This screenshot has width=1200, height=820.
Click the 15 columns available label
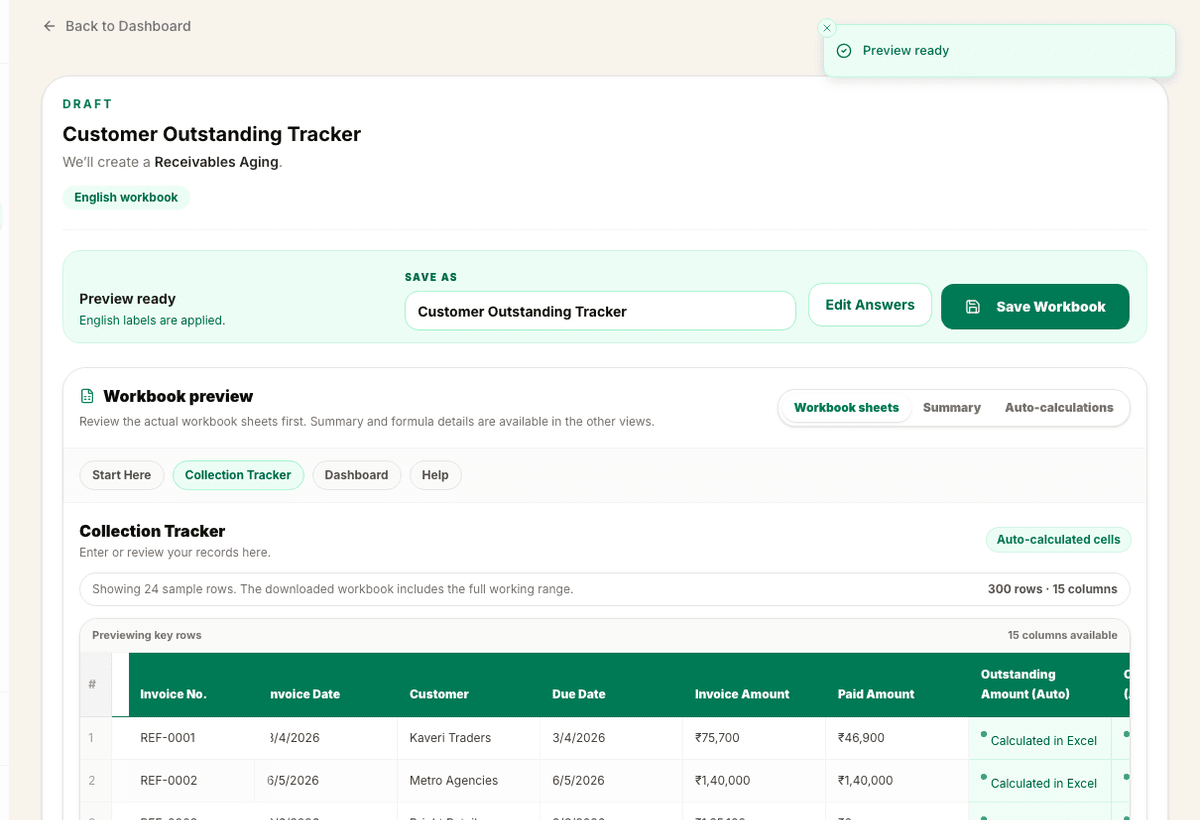[x=1062, y=635]
